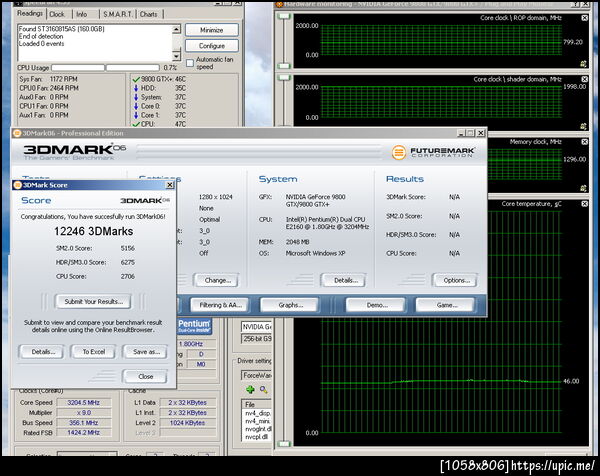Screen dimensions: 600x476
Task: Click the Futuremark Corporation logo
Action: coord(433,152)
